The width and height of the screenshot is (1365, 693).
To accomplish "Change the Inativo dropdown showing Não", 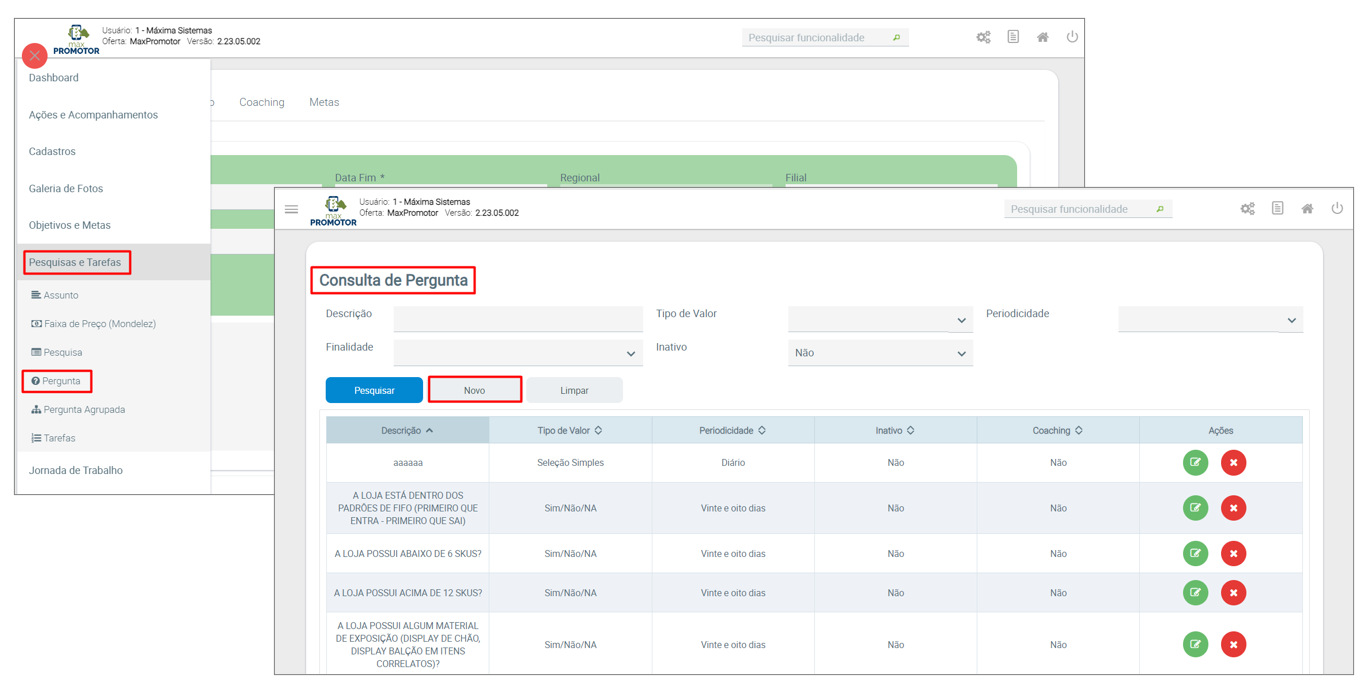I will coord(880,353).
